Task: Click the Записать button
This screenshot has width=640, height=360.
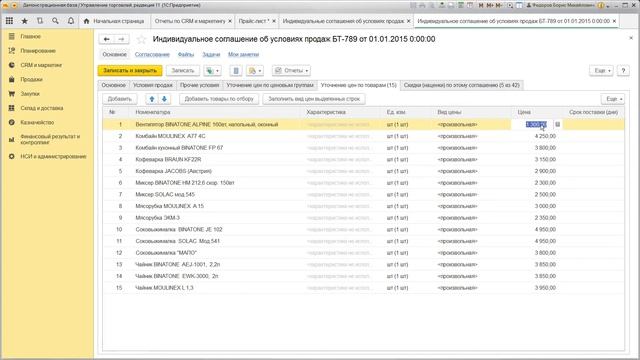Action: (182, 71)
